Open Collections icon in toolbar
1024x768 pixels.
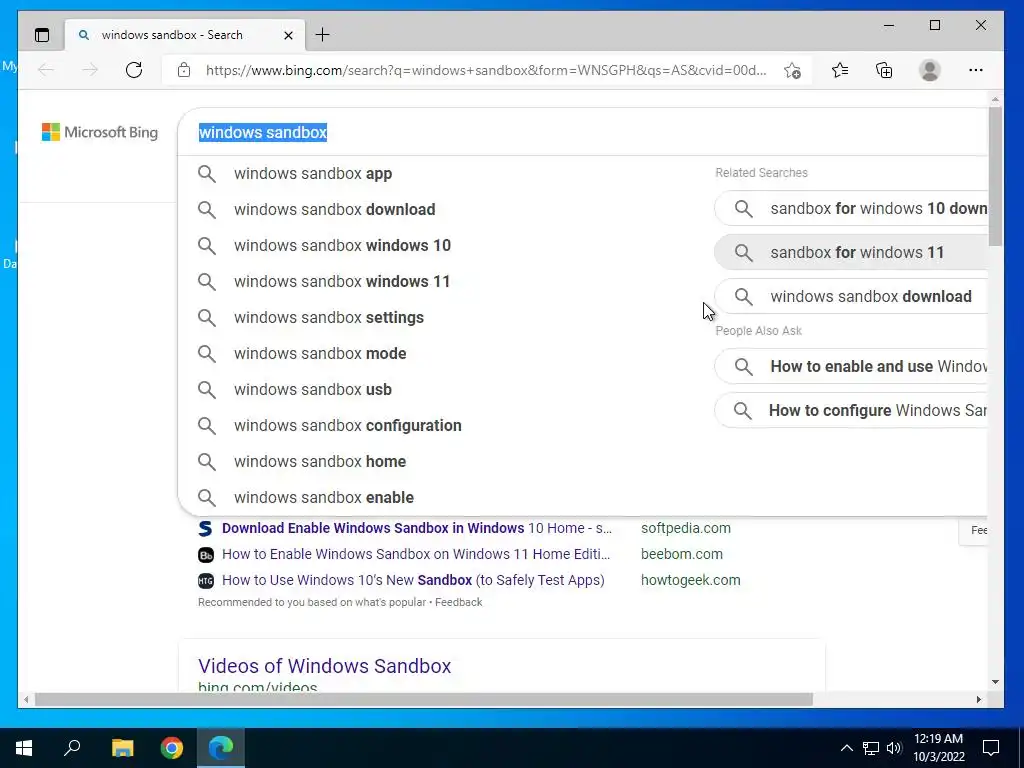(884, 70)
